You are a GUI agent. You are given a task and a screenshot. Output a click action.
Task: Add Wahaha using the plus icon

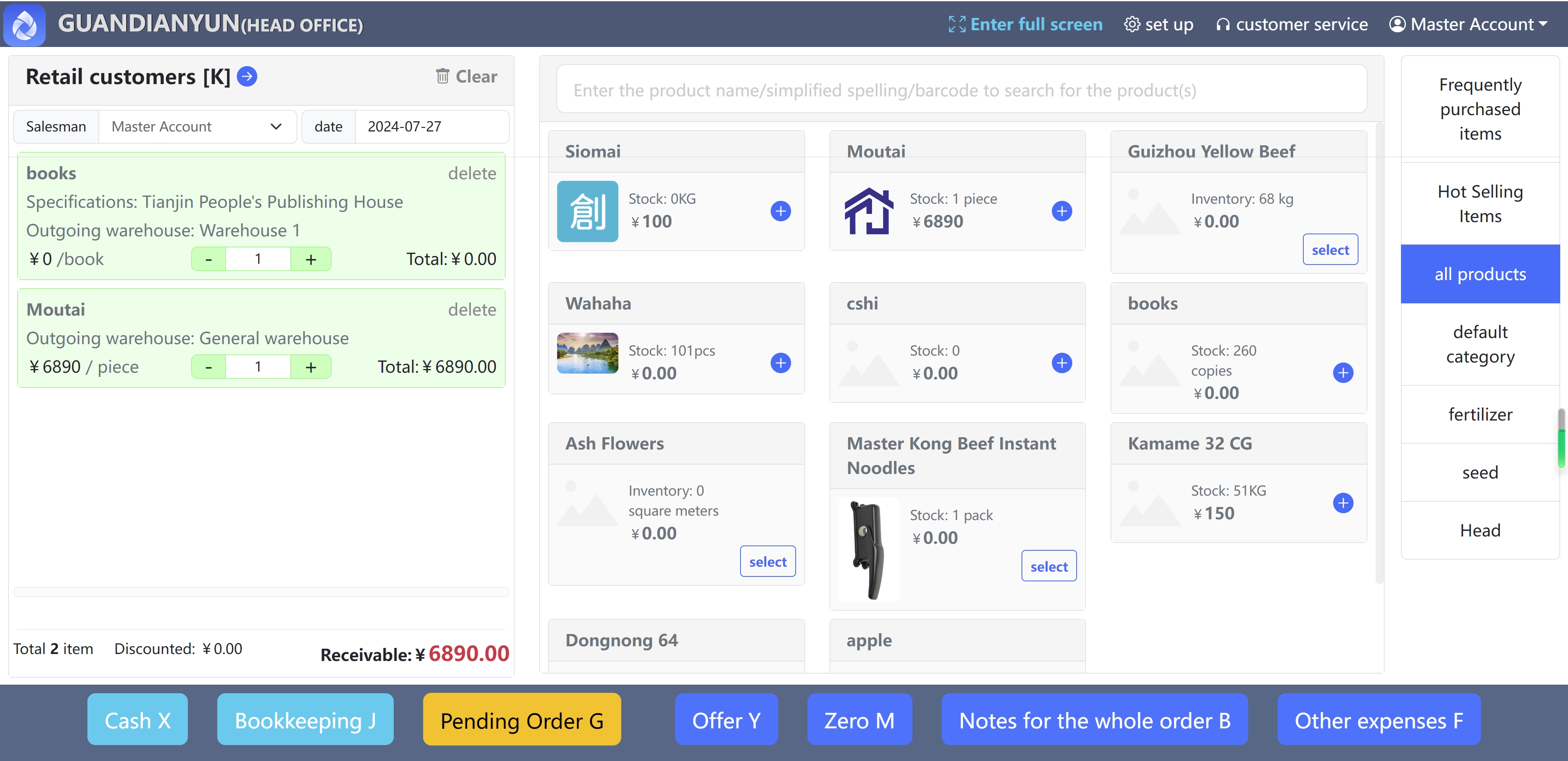[781, 363]
